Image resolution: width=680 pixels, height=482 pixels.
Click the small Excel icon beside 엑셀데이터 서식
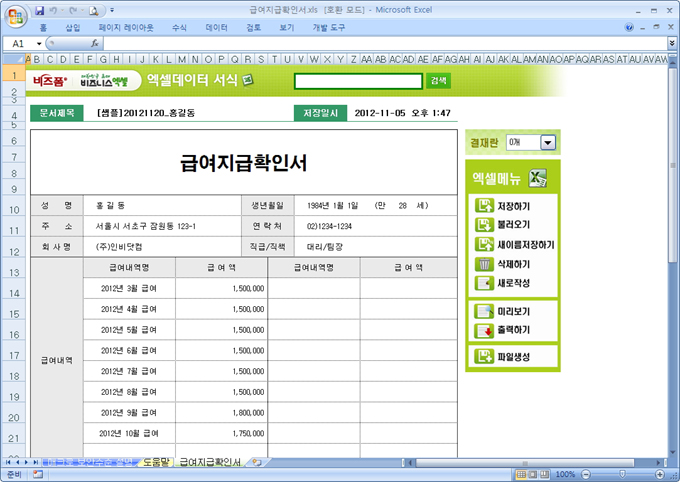pyautogui.click(x=247, y=80)
